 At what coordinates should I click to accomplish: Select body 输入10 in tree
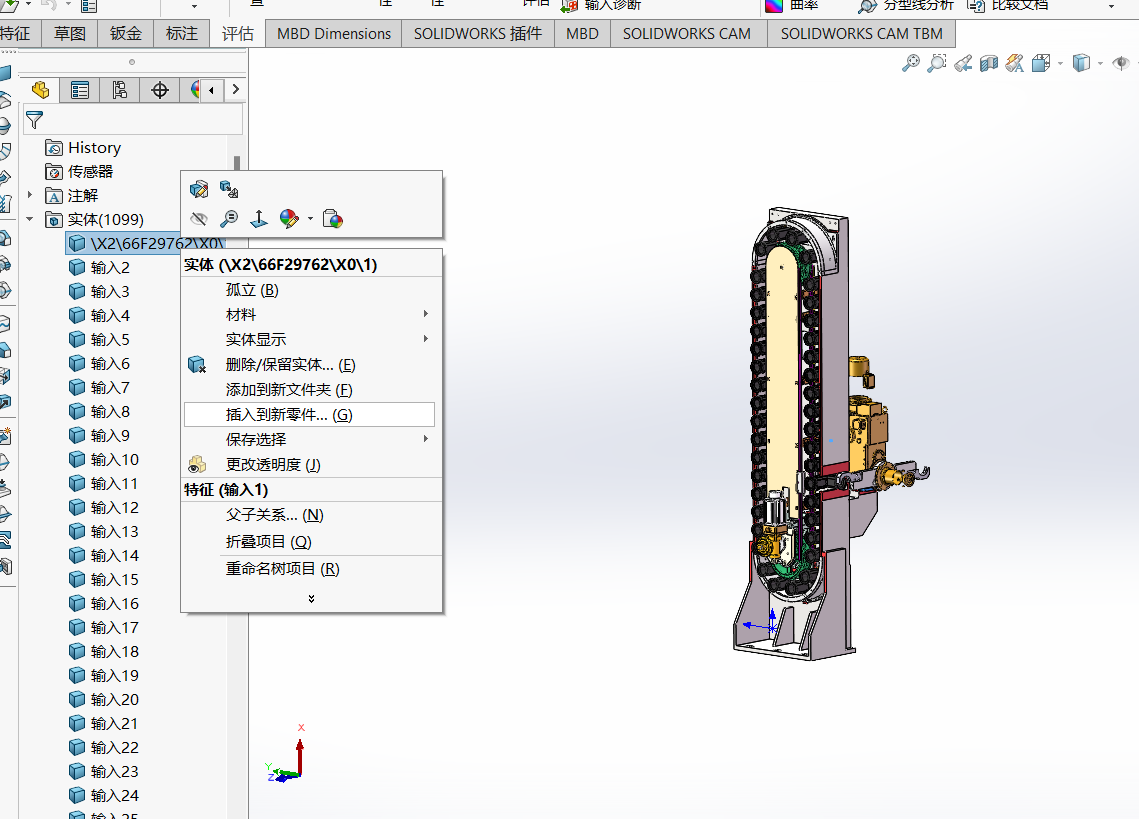pos(104,459)
